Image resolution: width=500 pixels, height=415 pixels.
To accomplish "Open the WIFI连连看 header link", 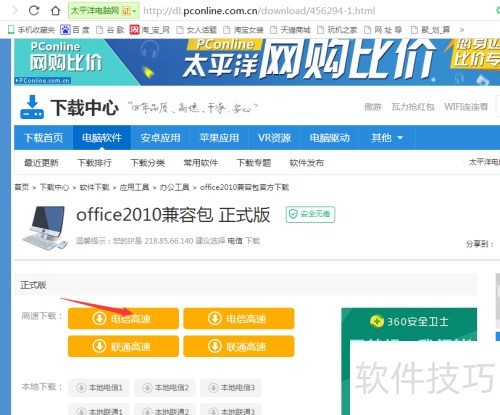I will (466, 107).
